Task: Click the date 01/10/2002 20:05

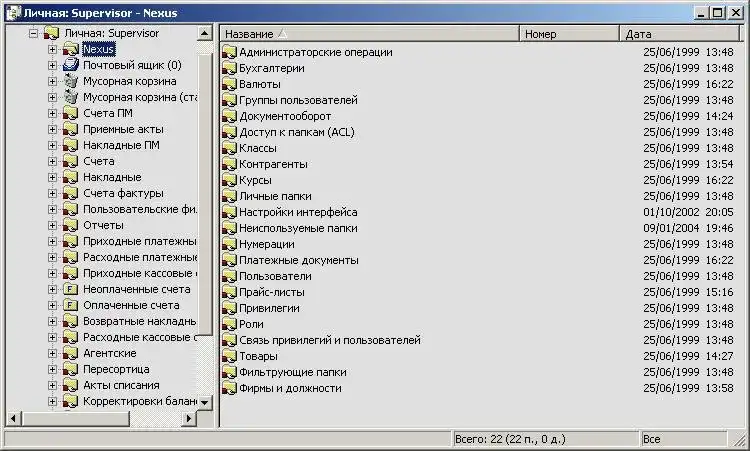Action: click(x=688, y=212)
